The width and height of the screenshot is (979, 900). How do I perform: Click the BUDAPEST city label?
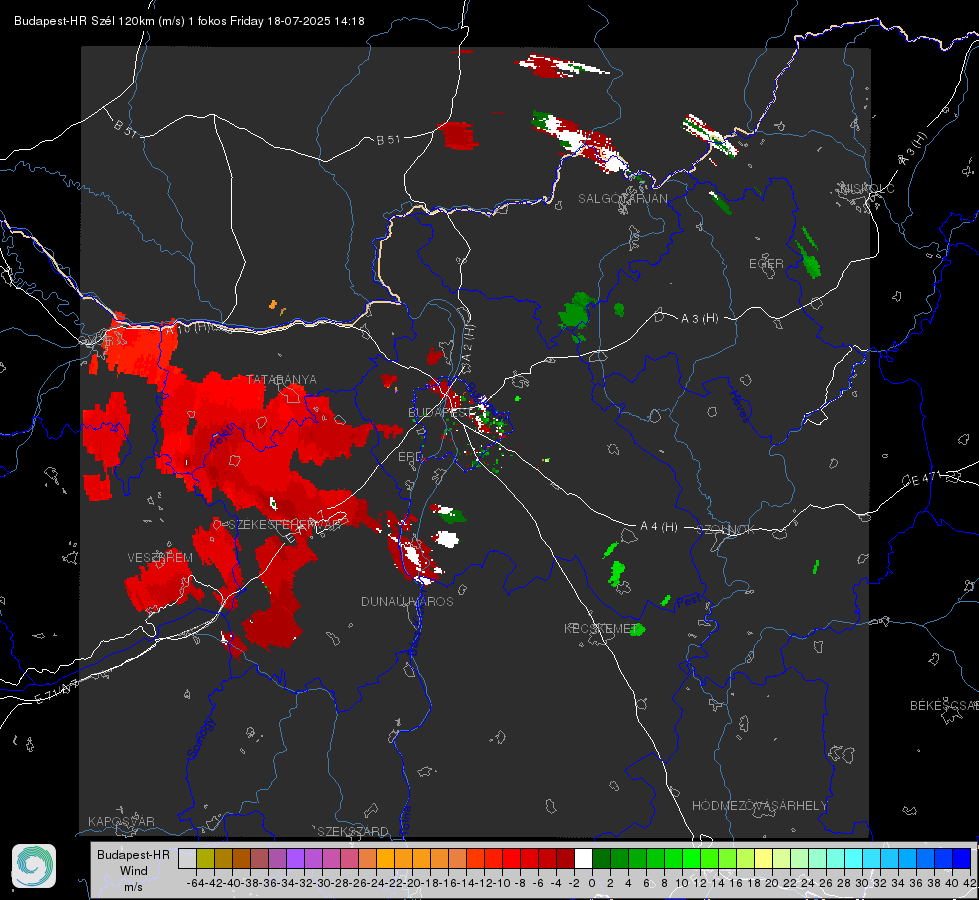pyautogui.click(x=441, y=413)
